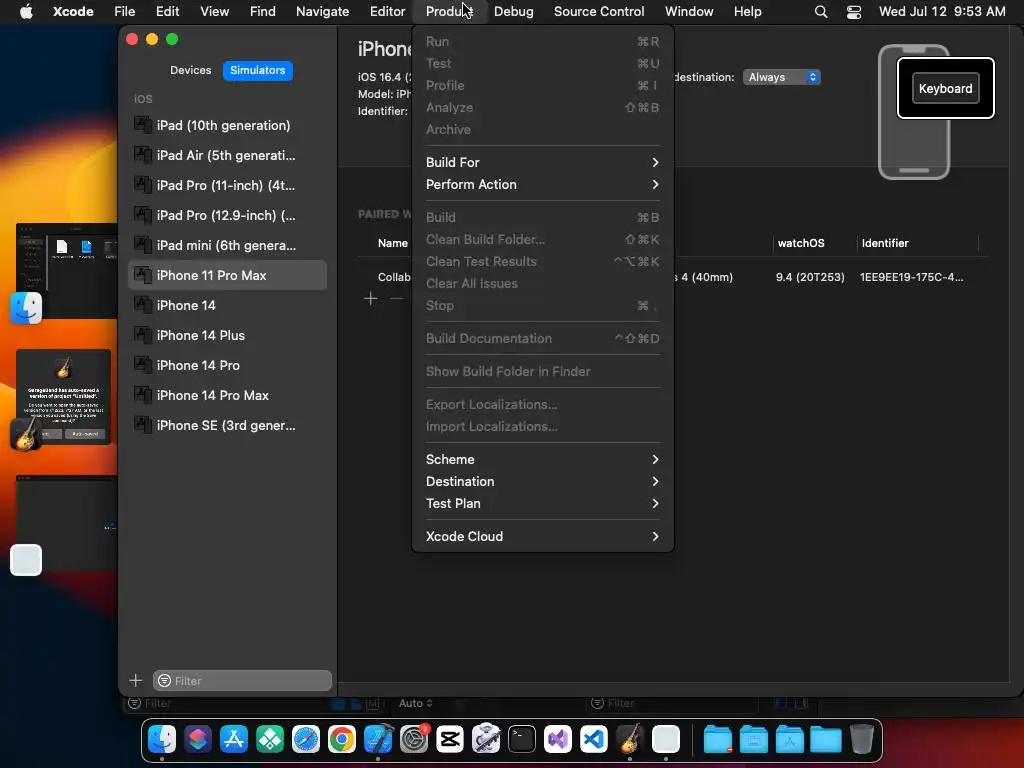Viewport: 1024px width, 768px height.
Task: Open the Editor menu
Action: click(x=387, y=12)
